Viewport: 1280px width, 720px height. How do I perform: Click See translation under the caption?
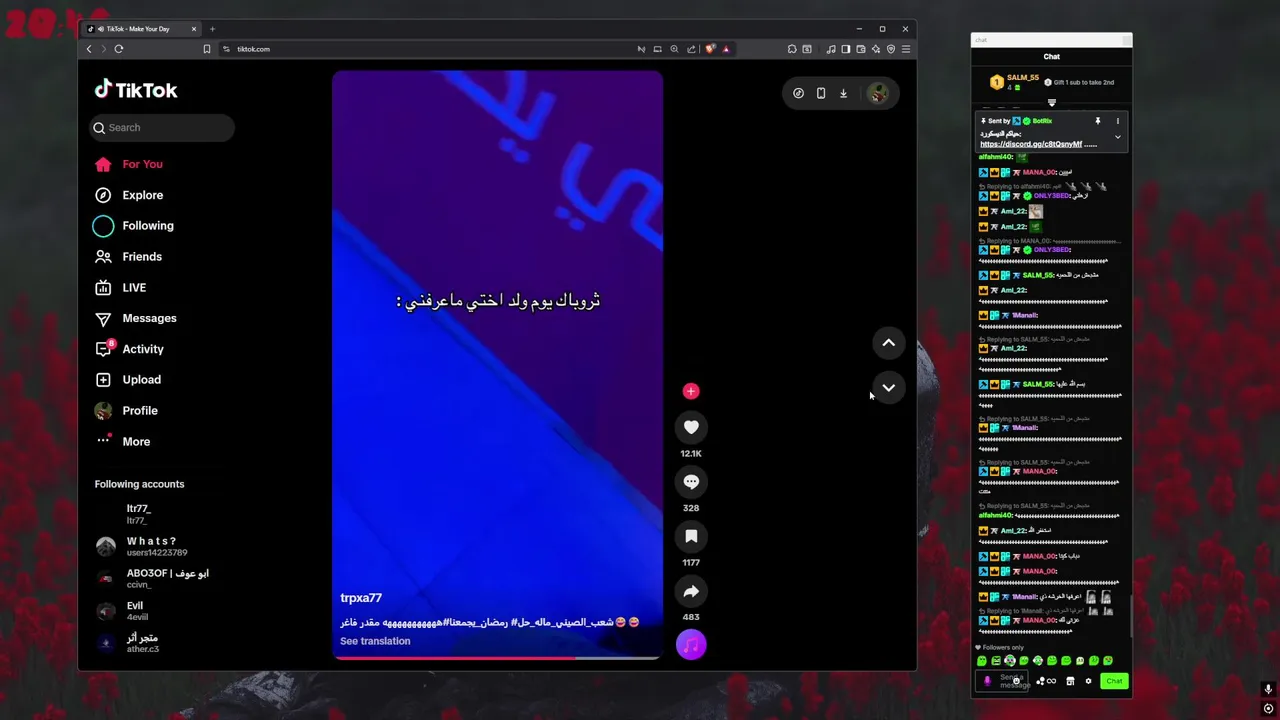click(x=375, y=641)
